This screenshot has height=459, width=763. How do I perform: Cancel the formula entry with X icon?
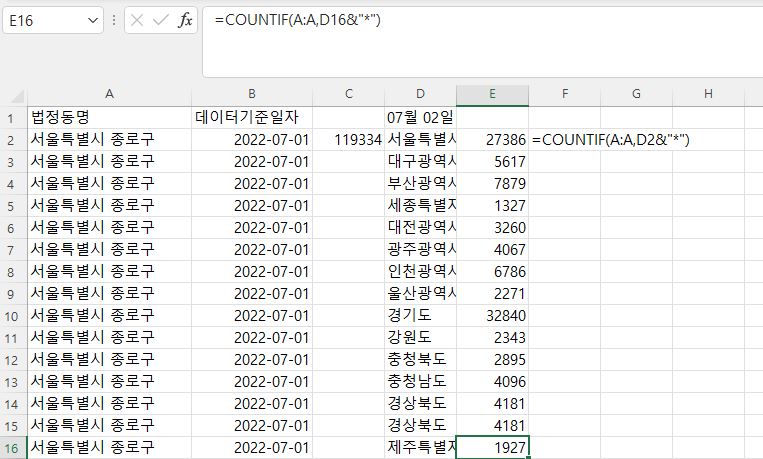pyautogui.click(x=137, y=20)
